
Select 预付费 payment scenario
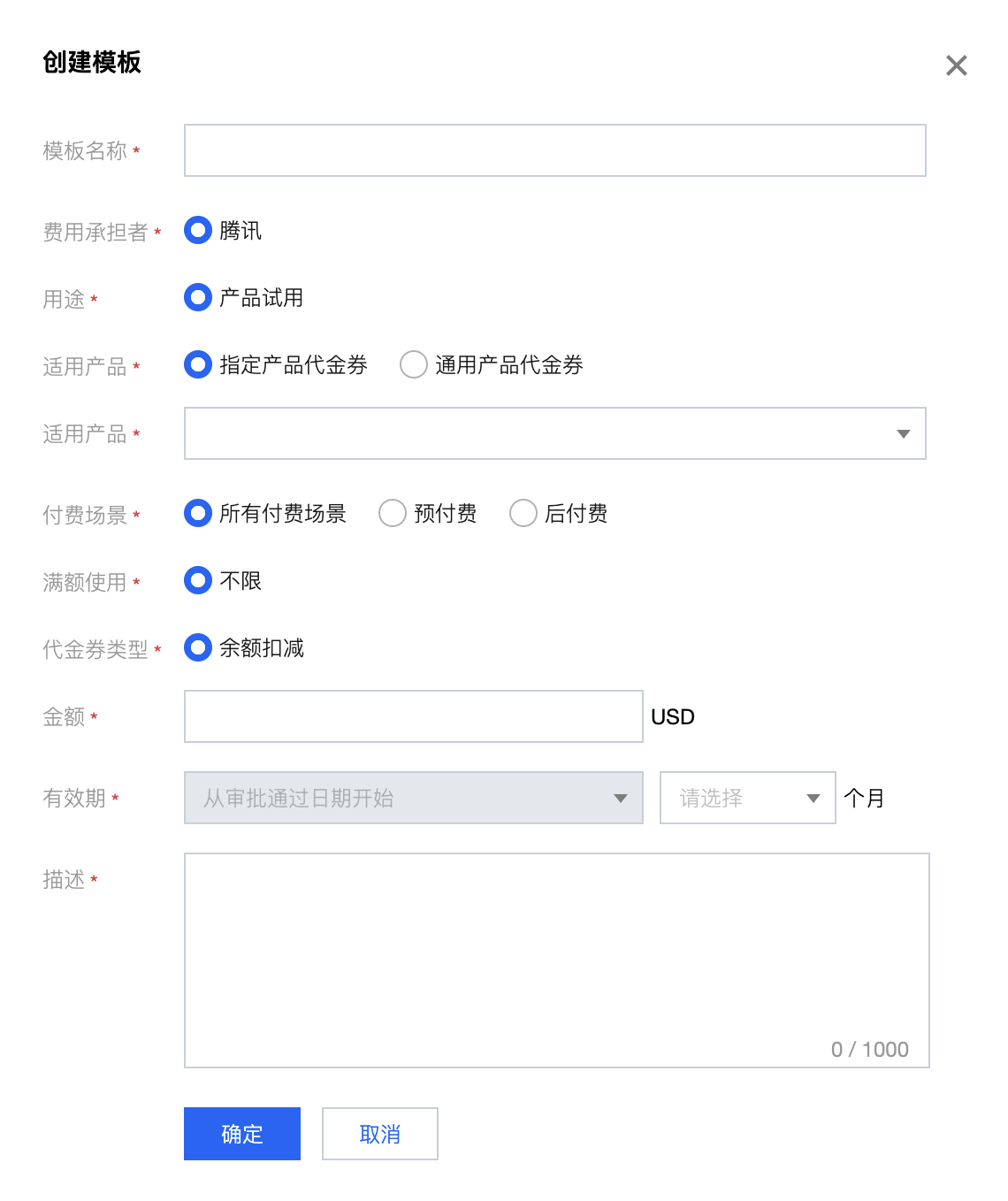(393, 514)
